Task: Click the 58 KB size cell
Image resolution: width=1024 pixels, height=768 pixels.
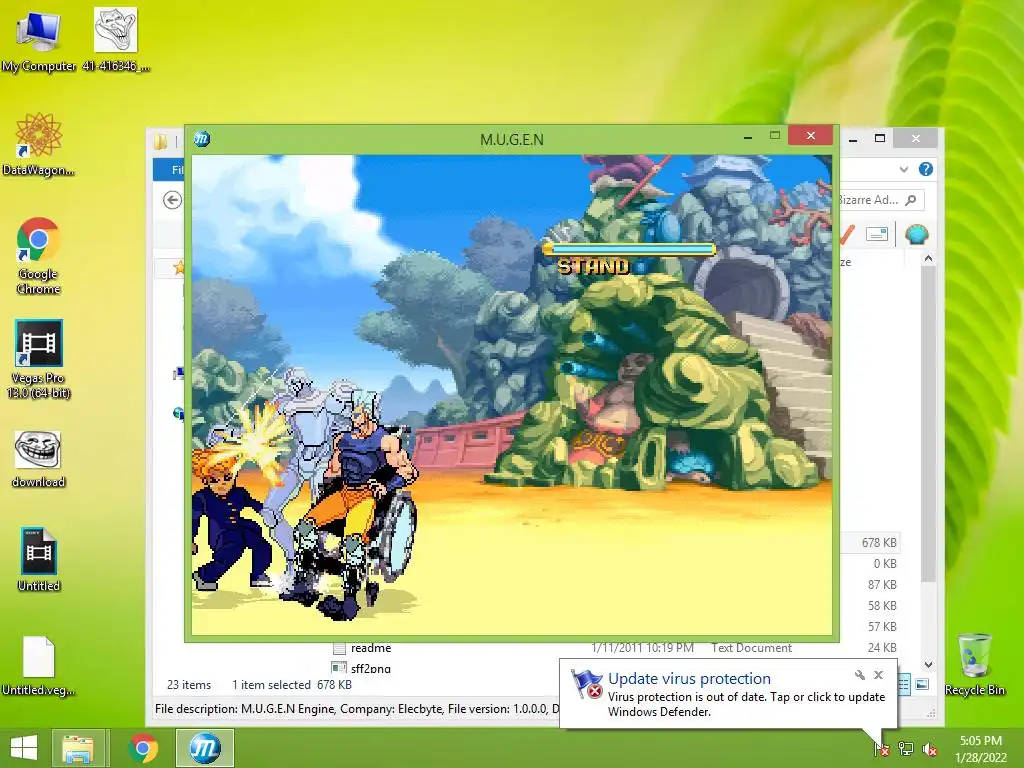Action: point(882,605)
